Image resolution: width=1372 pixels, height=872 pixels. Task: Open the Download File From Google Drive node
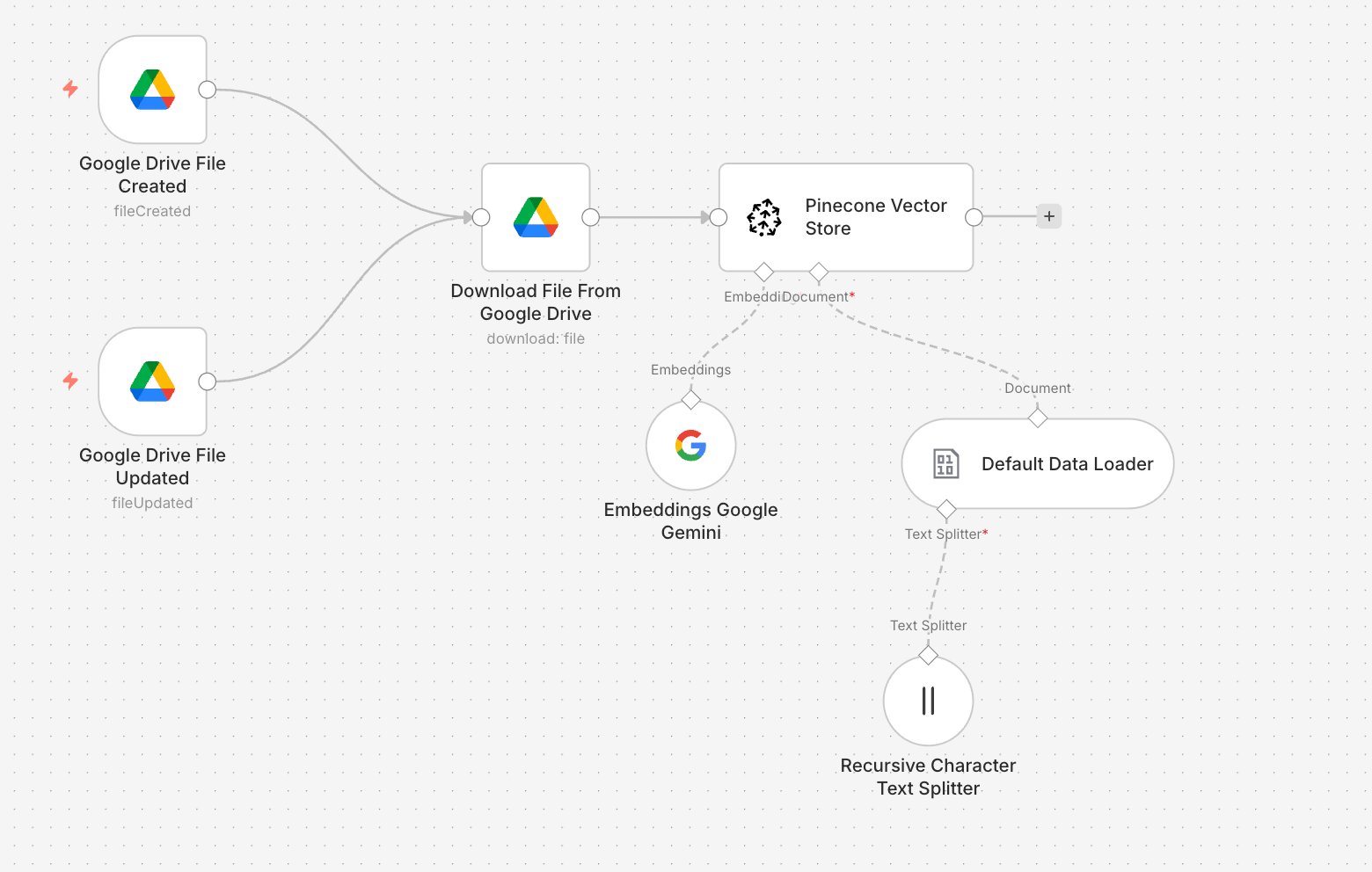(x=536, y=217)
